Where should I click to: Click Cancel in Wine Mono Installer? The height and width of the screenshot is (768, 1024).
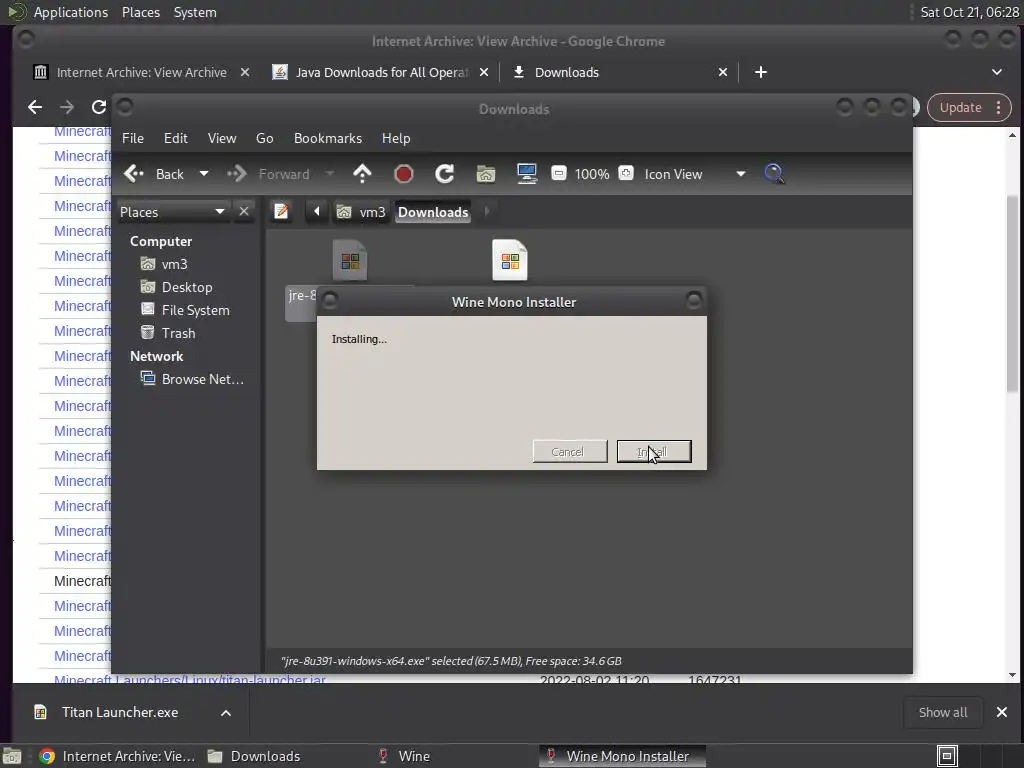(569, 451)
